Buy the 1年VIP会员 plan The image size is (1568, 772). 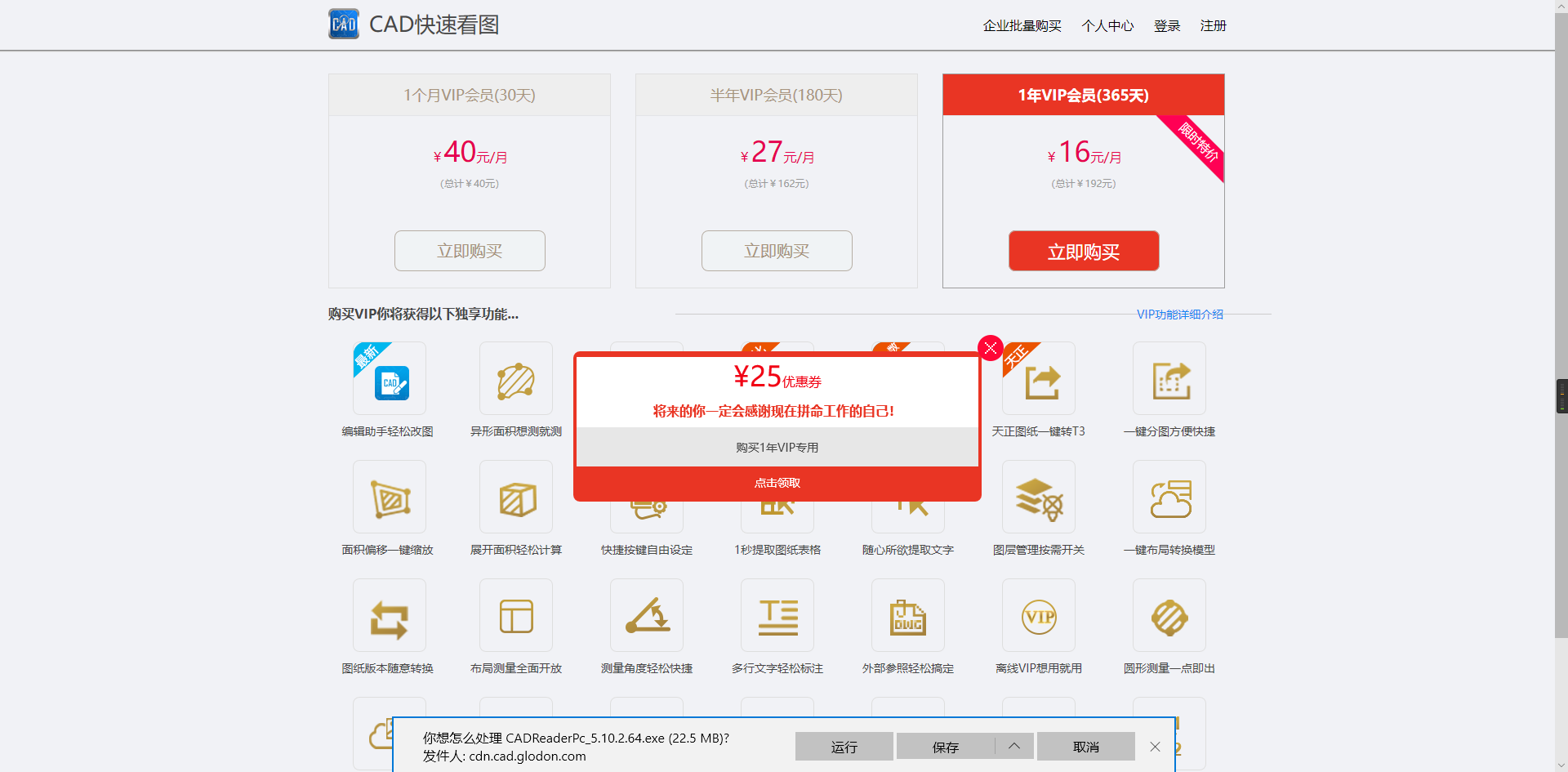(x=1084, y=251)
